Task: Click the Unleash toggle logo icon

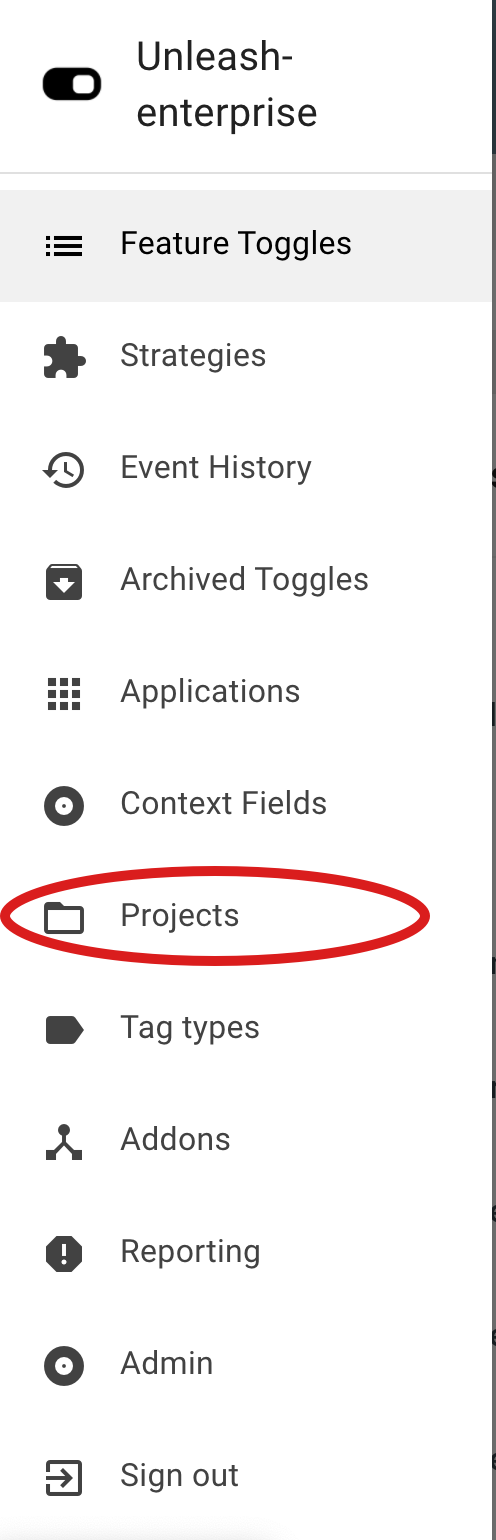Action: [x=72, y=85]
